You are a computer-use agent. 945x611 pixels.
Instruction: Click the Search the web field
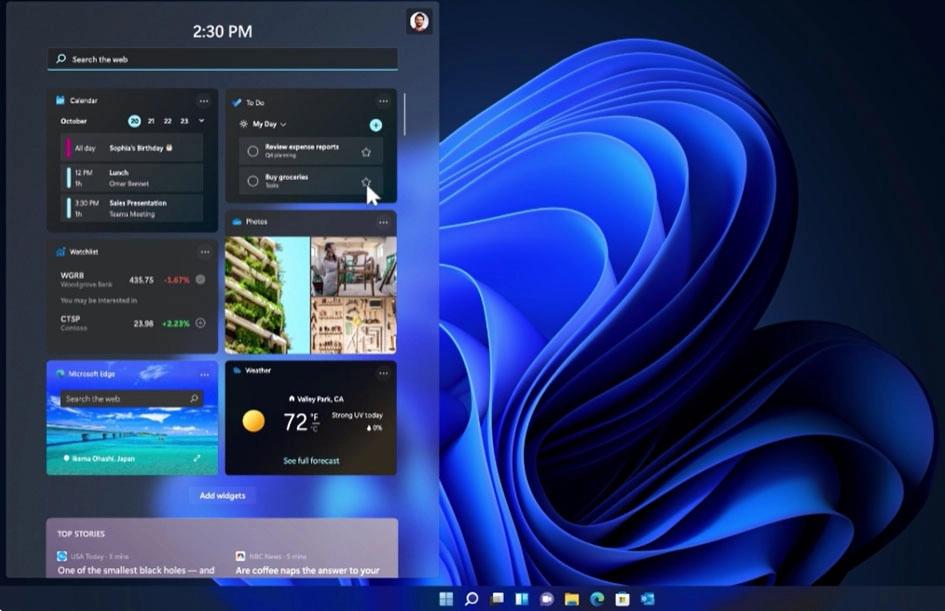222,59
